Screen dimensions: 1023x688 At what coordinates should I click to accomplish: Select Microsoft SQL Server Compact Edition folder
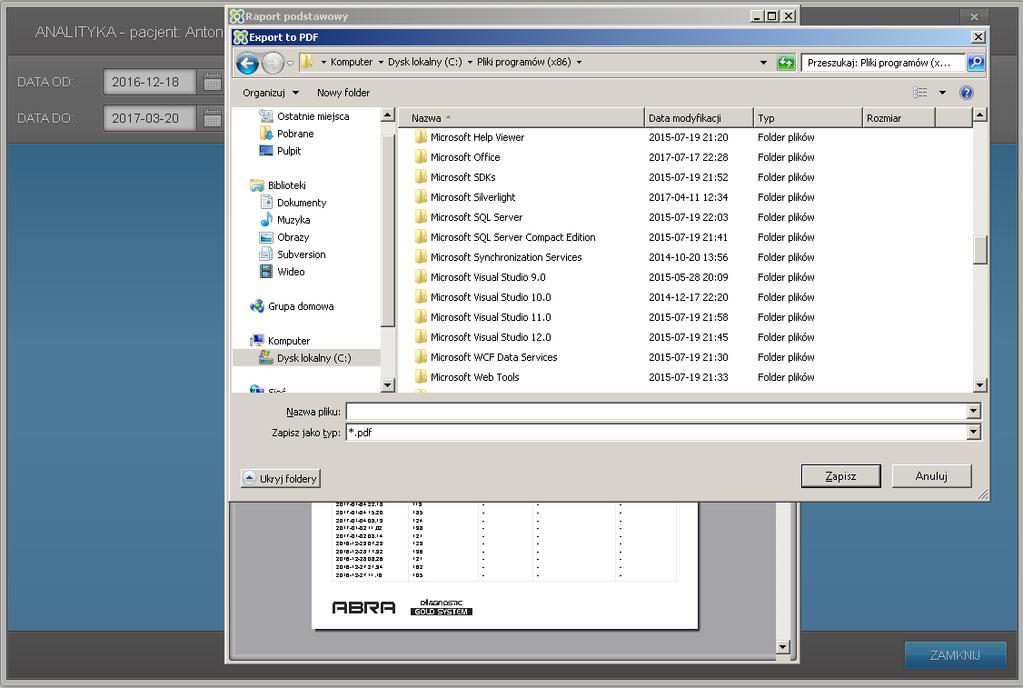[512, 237]
